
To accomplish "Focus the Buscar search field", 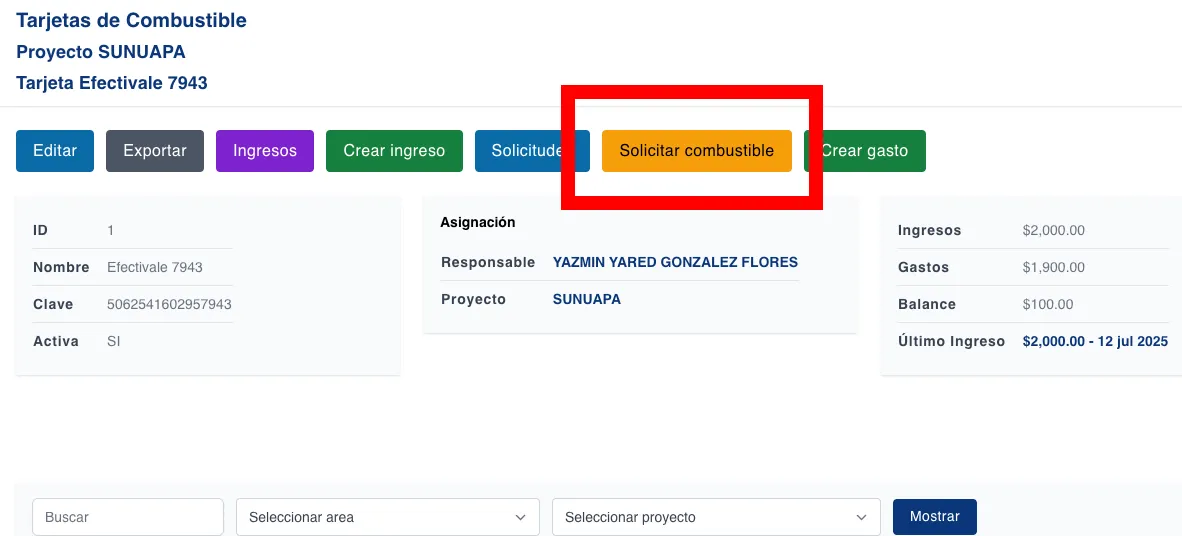I will coord(128,517).
